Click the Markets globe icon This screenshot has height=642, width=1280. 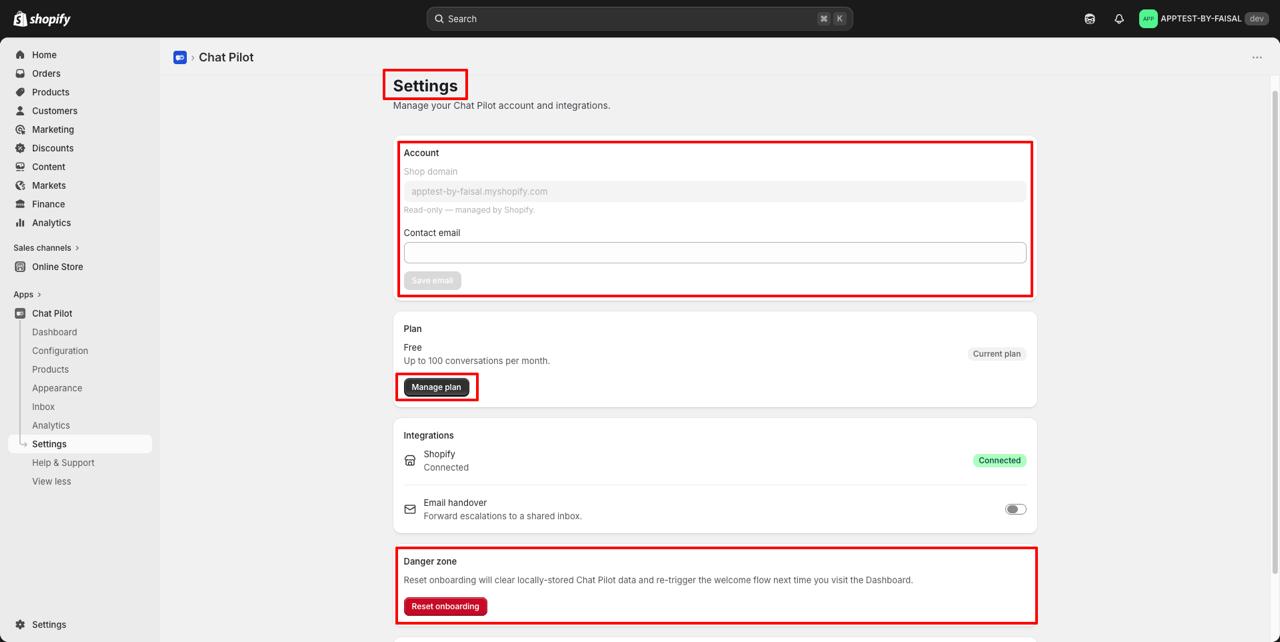[20, 186]
